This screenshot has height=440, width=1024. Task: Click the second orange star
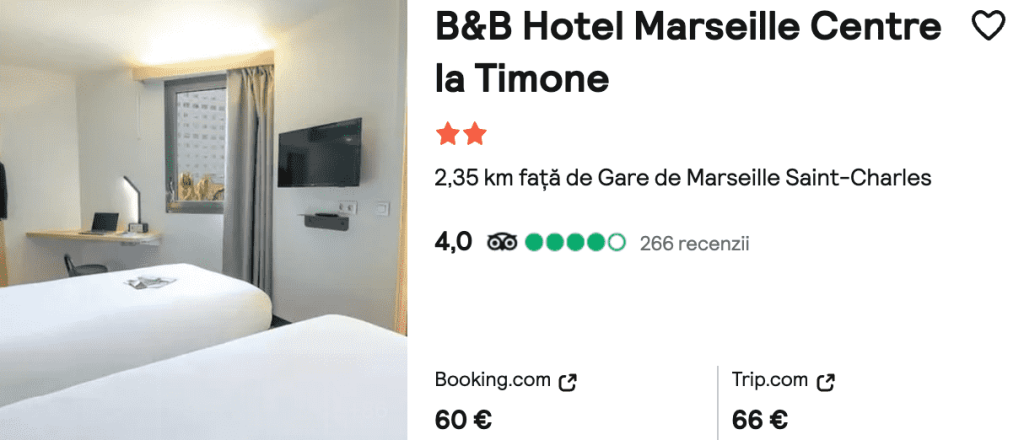475,134
